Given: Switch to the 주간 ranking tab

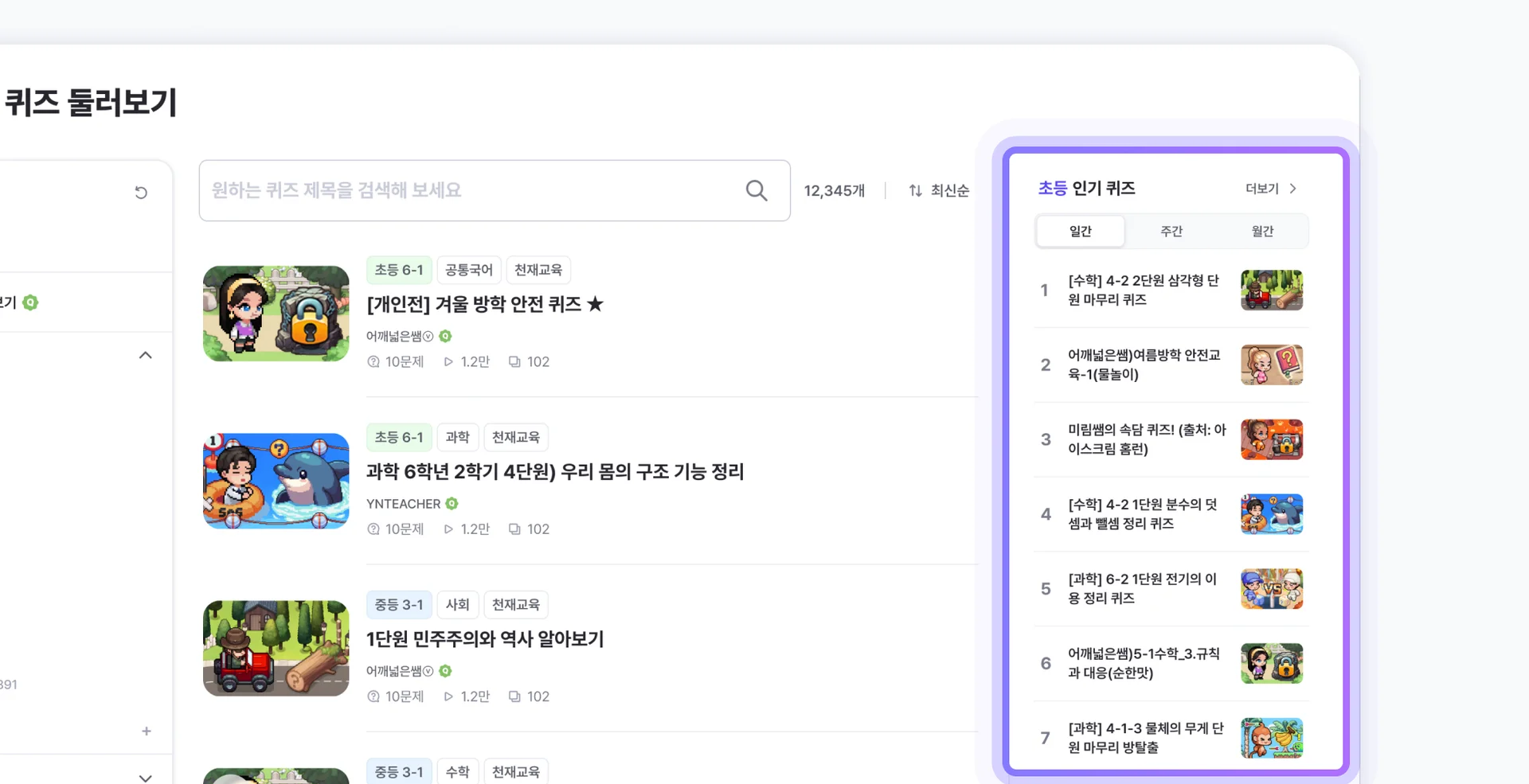Looking at the screenshot, I should point(1171,231).
